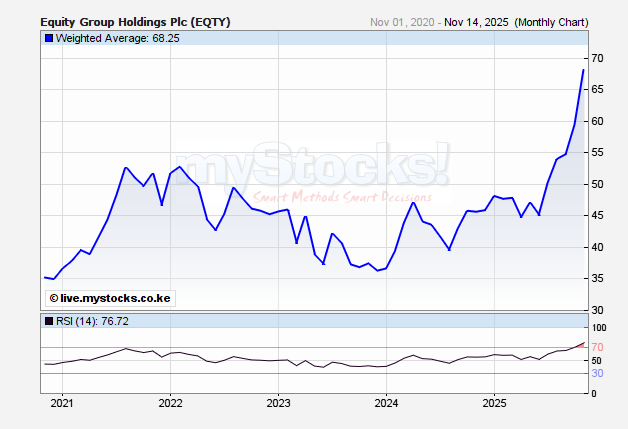Select the 2024 time axis label
The height and width of the screenshot is (429, 628).
(386, 403)
